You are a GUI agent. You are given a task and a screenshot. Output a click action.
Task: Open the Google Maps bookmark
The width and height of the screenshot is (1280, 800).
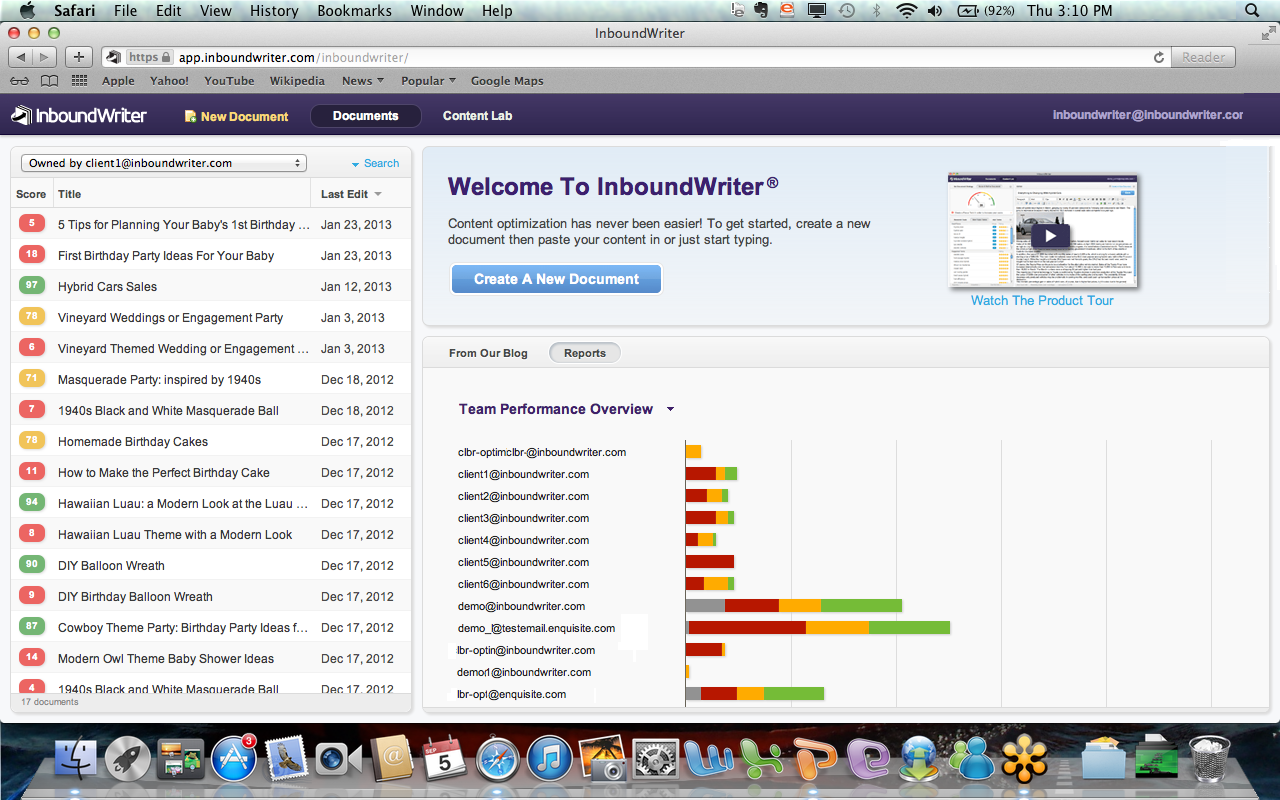coord(507,81)
